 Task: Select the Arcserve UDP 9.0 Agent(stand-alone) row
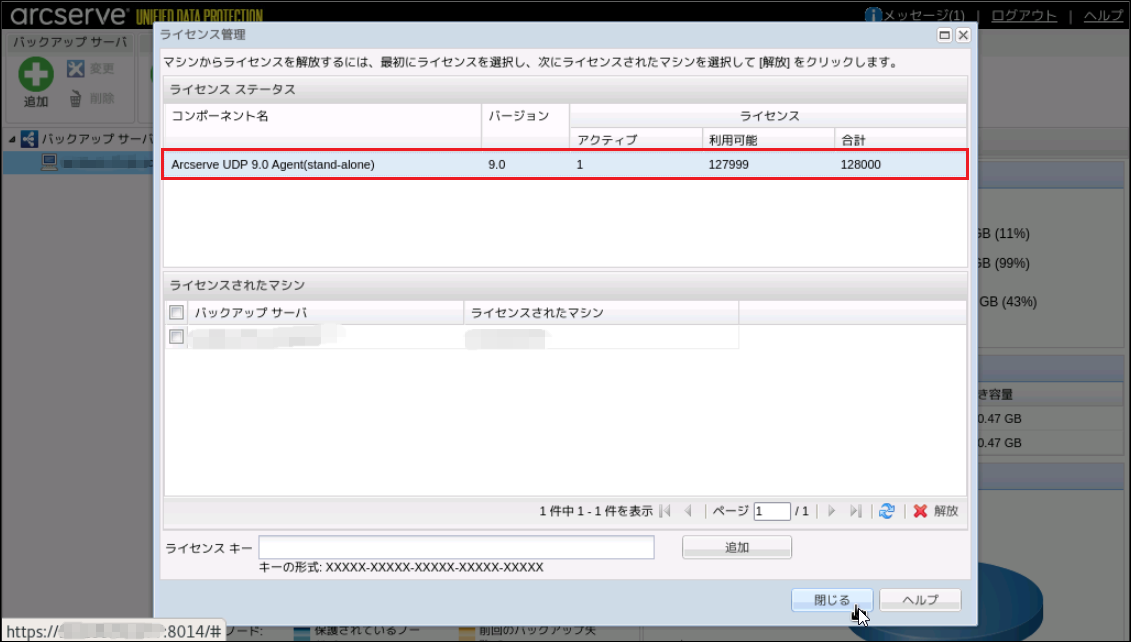[565, 164]
